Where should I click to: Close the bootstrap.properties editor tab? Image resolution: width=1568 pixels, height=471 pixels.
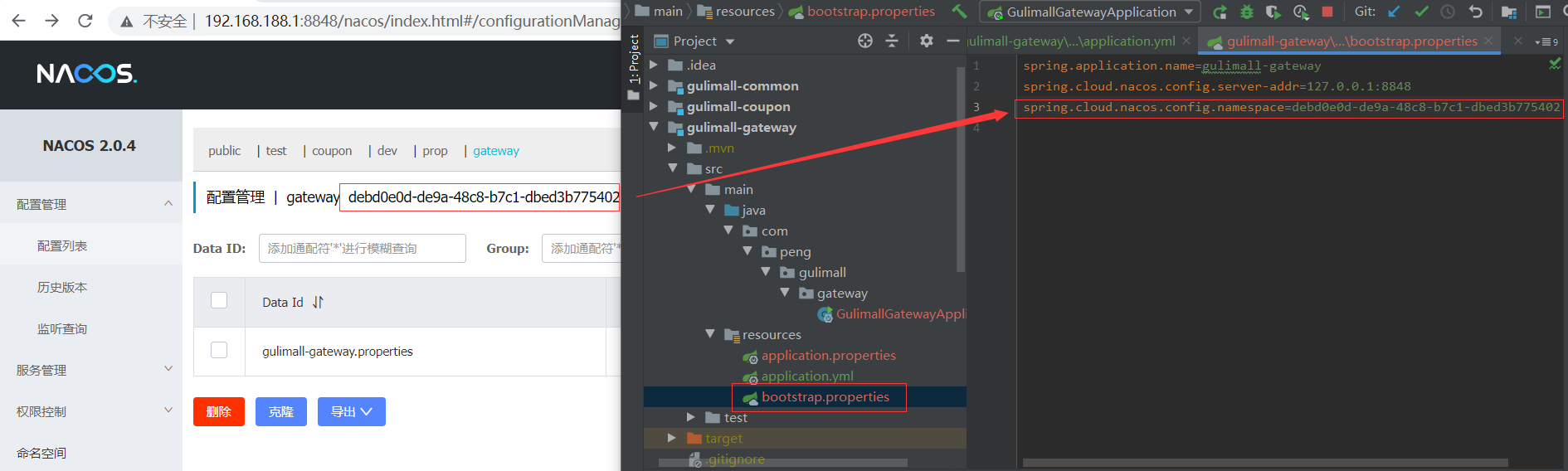pyautogui.click(x=1488, y=41)
